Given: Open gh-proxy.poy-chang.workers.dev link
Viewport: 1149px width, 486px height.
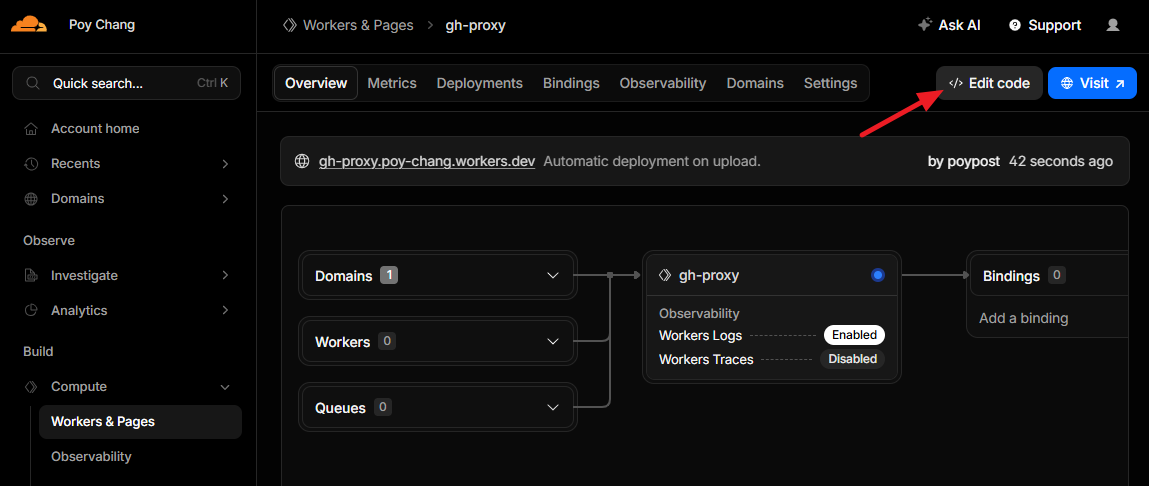Looking at the screenshot, I should (x=426, y=161).
